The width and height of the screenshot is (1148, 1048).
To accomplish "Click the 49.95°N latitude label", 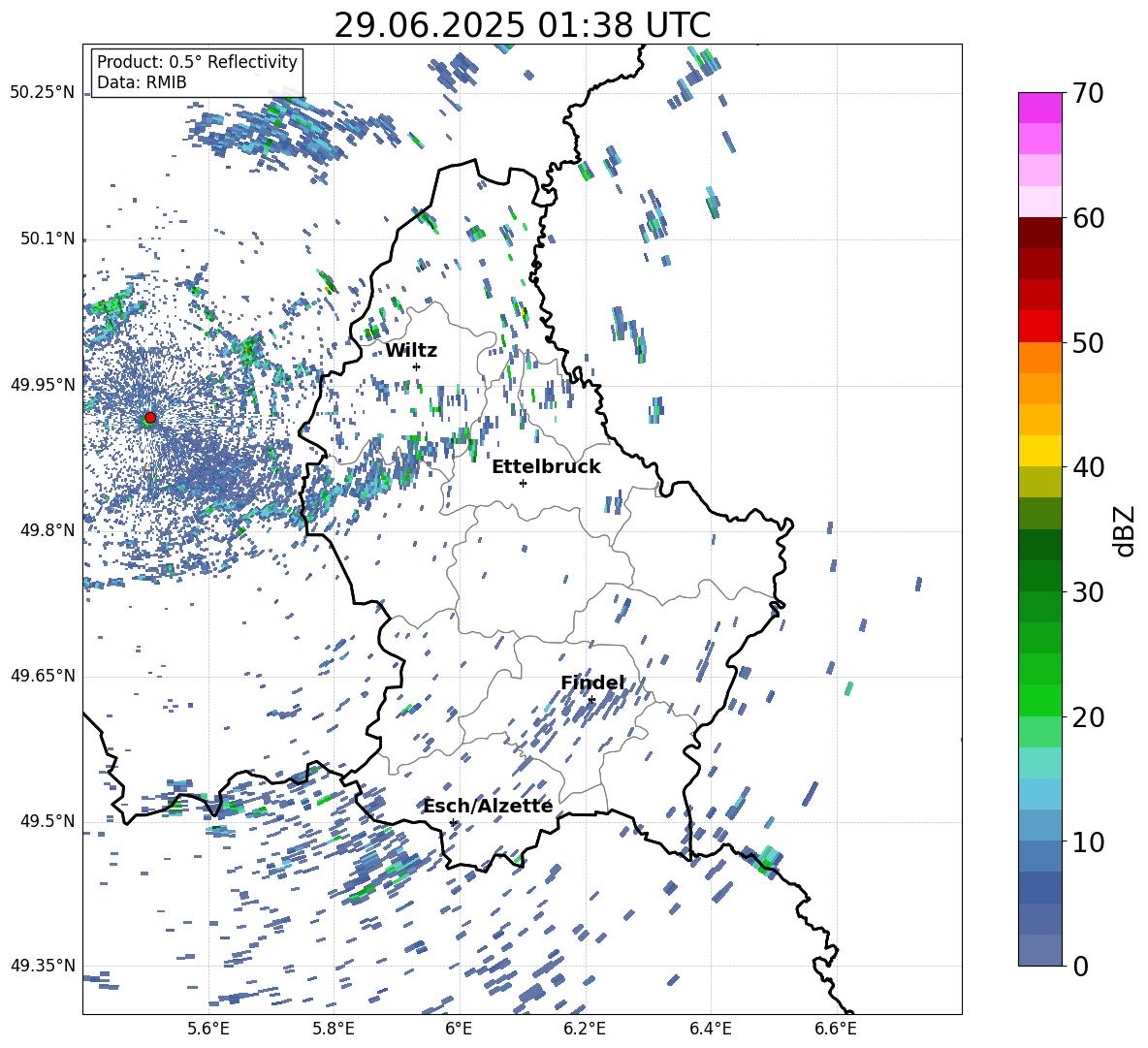I will pos(43,385).
